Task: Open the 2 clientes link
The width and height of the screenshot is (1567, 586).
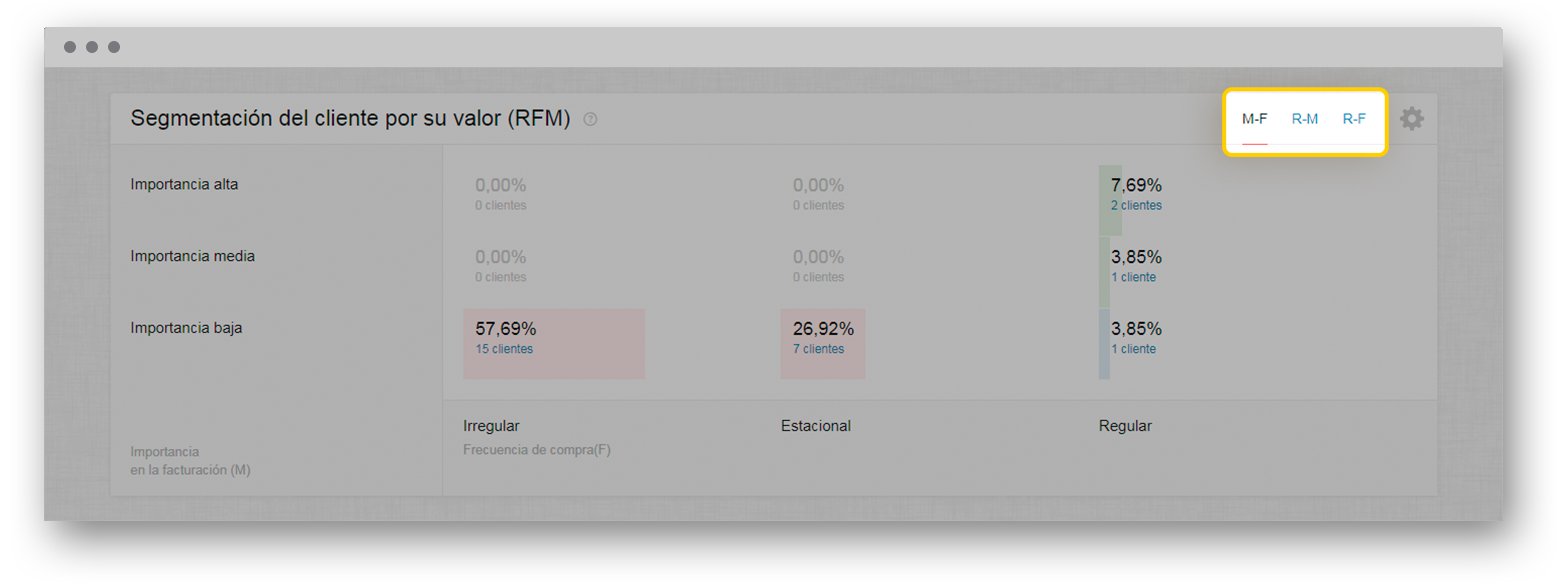Action: pyautogui.click(x=1136, y=205)
